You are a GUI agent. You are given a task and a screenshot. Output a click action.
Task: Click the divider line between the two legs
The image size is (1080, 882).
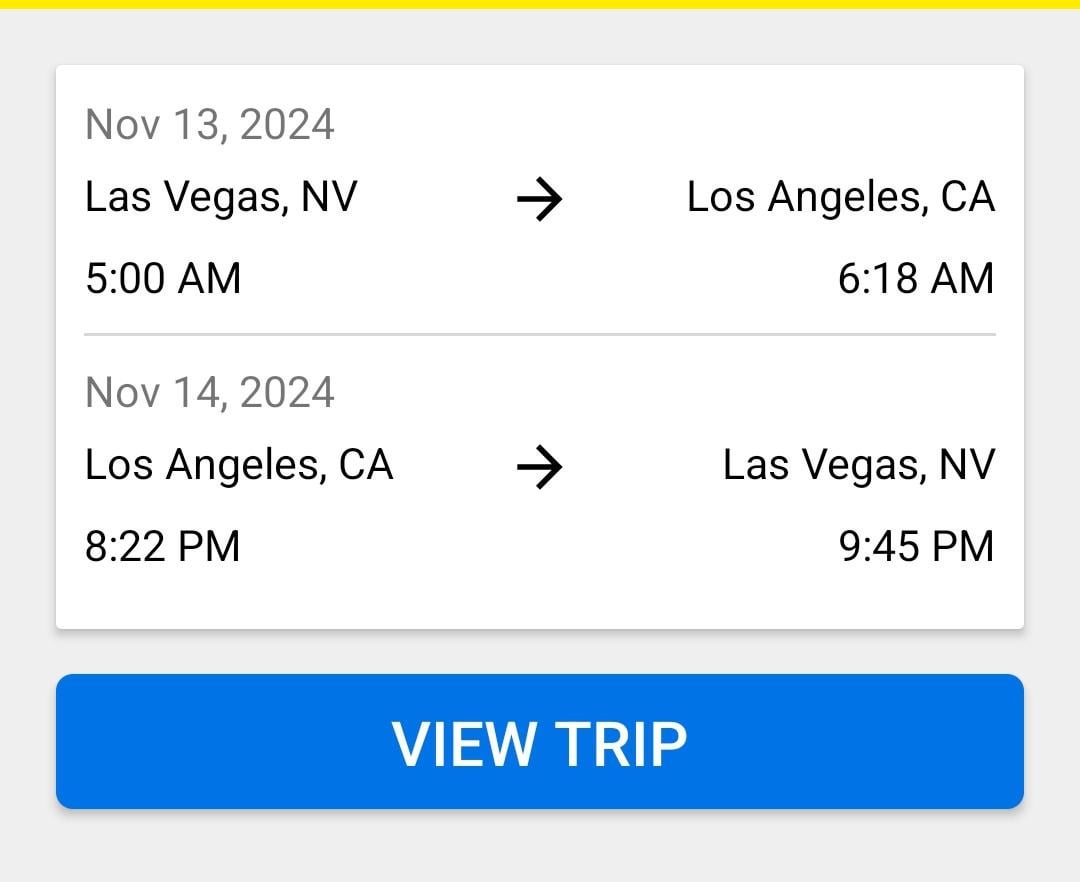coord(540,334)
